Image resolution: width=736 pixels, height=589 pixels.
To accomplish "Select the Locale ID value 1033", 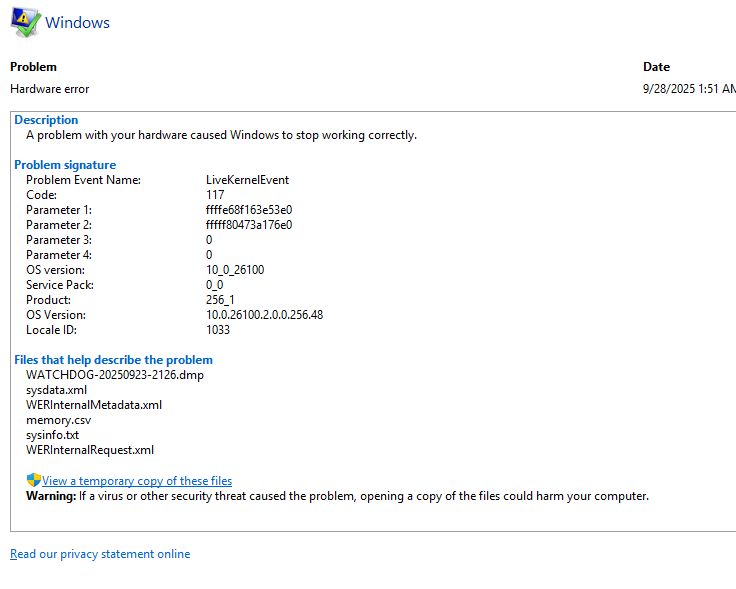I will click(218, 330).
